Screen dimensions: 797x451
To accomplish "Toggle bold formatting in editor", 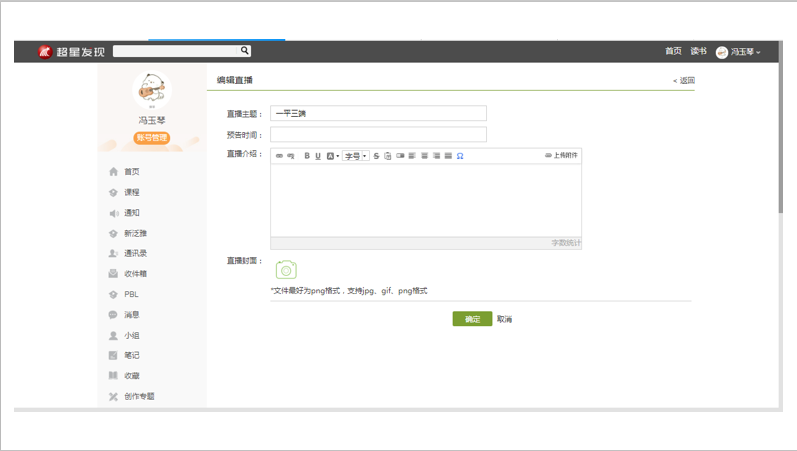I will 307,156.
